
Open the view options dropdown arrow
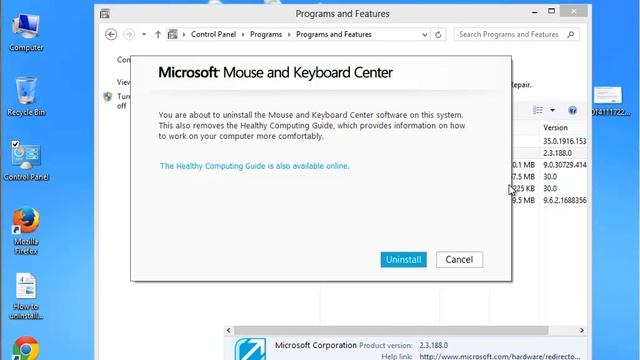pos(552,110)
